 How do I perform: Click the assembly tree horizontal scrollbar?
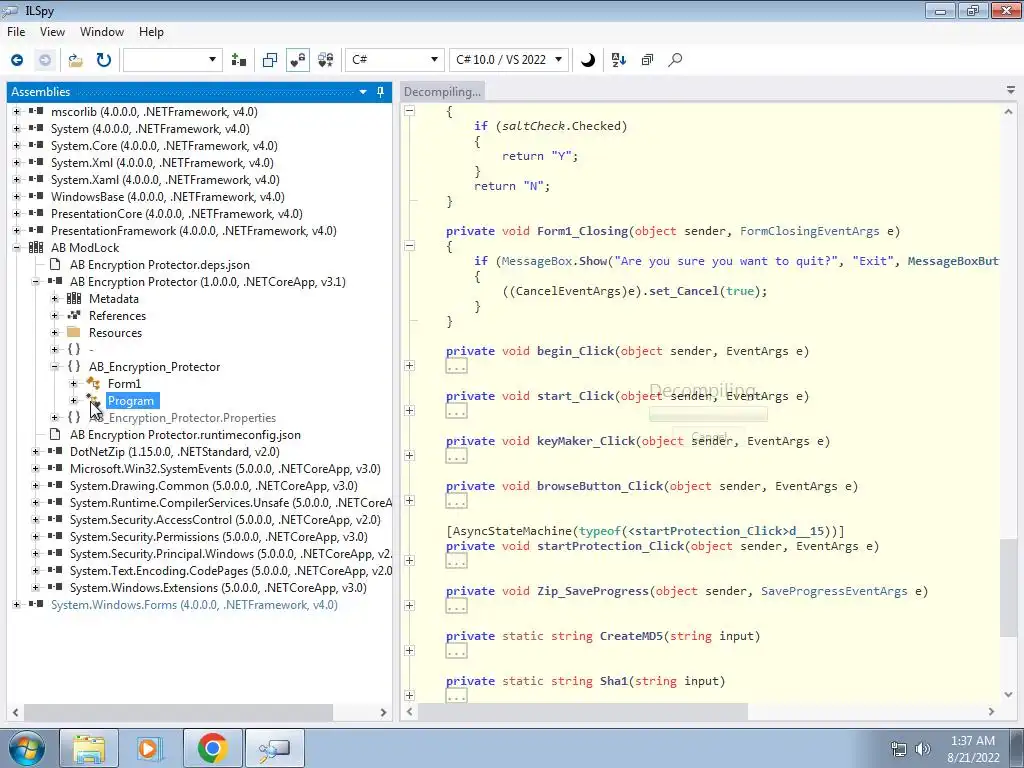coord(178,712)
